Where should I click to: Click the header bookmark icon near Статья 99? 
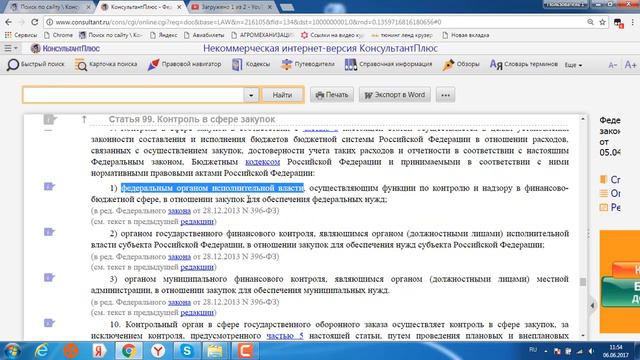click(50, 119)
